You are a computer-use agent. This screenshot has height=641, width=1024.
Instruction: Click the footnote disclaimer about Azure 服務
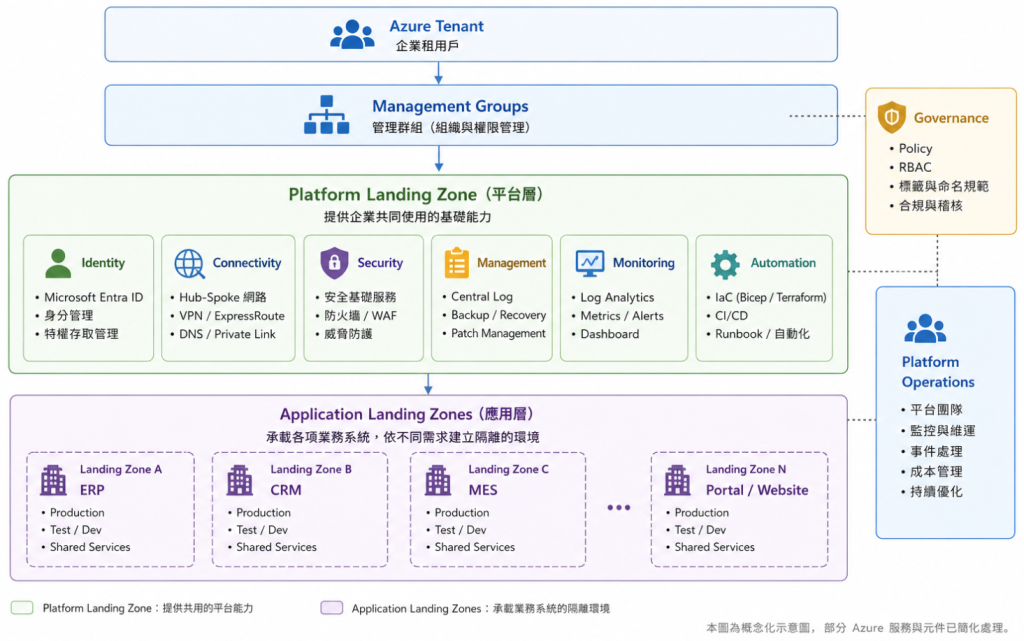tap(859, 627)
